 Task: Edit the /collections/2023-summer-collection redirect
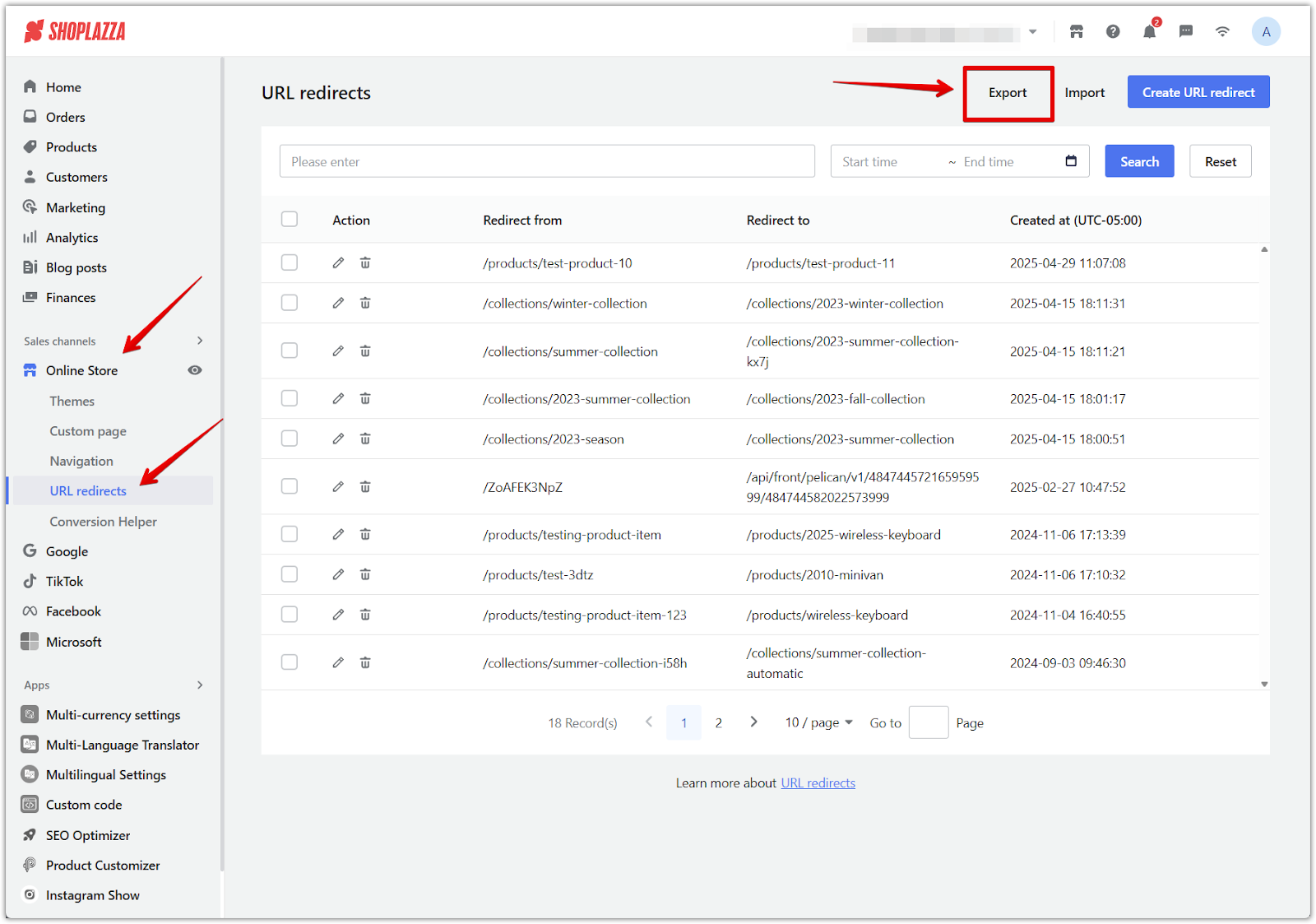pos(338,398)
